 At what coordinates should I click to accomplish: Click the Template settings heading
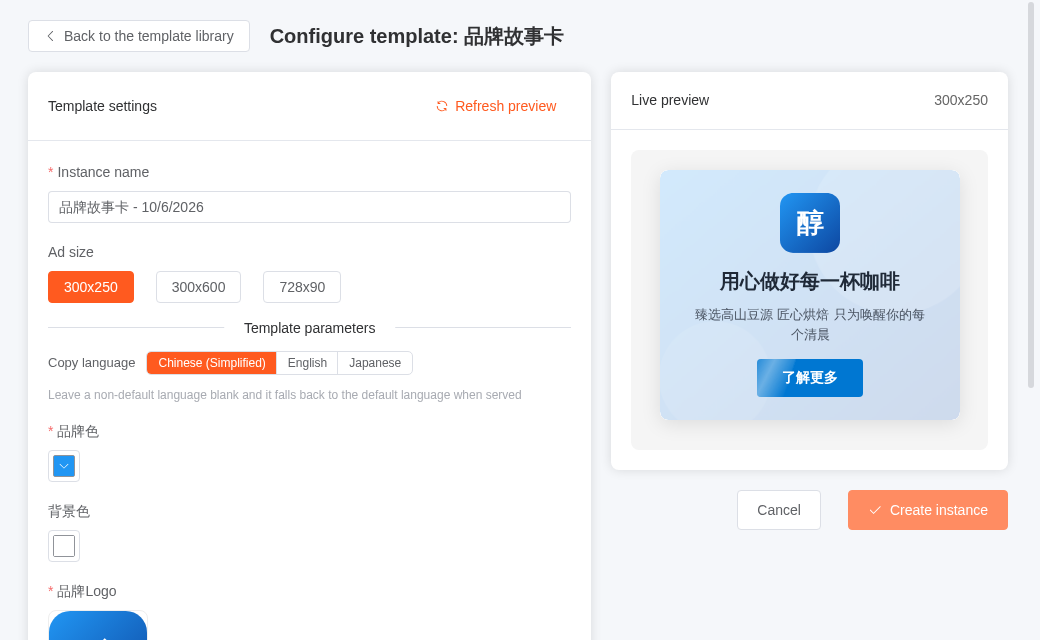(102, 106)
